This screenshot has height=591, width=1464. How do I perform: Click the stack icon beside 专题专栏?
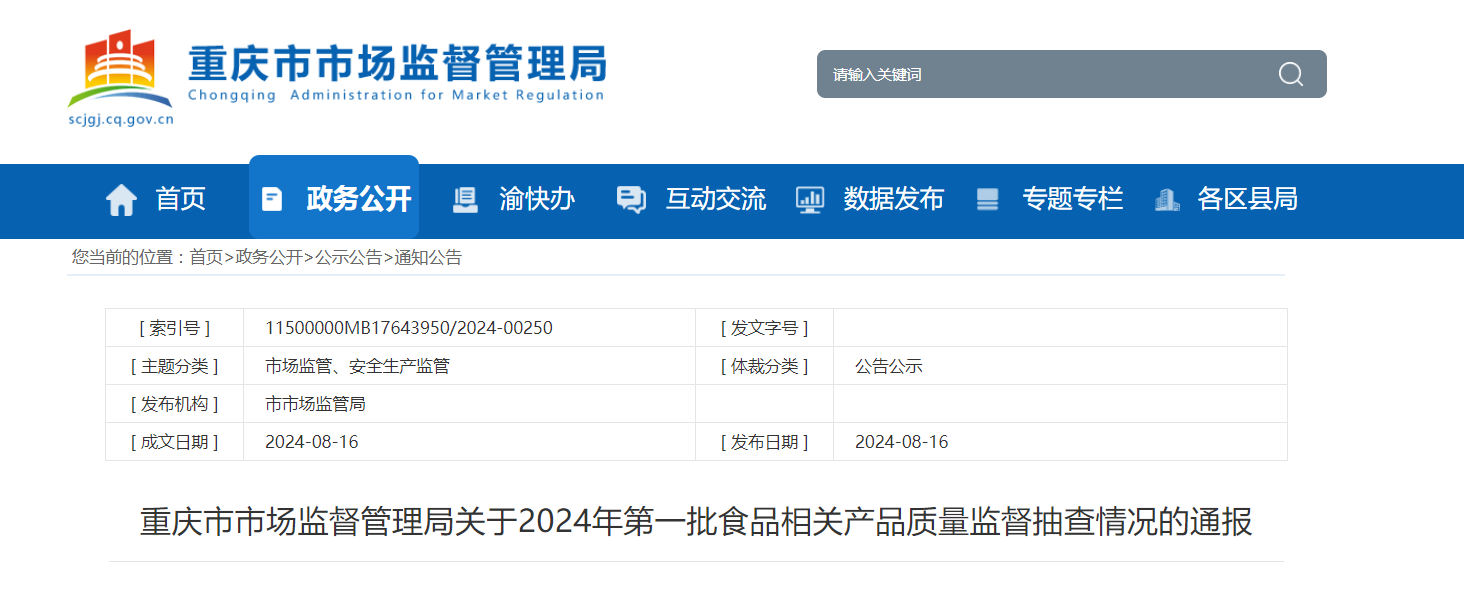[987, 200]
